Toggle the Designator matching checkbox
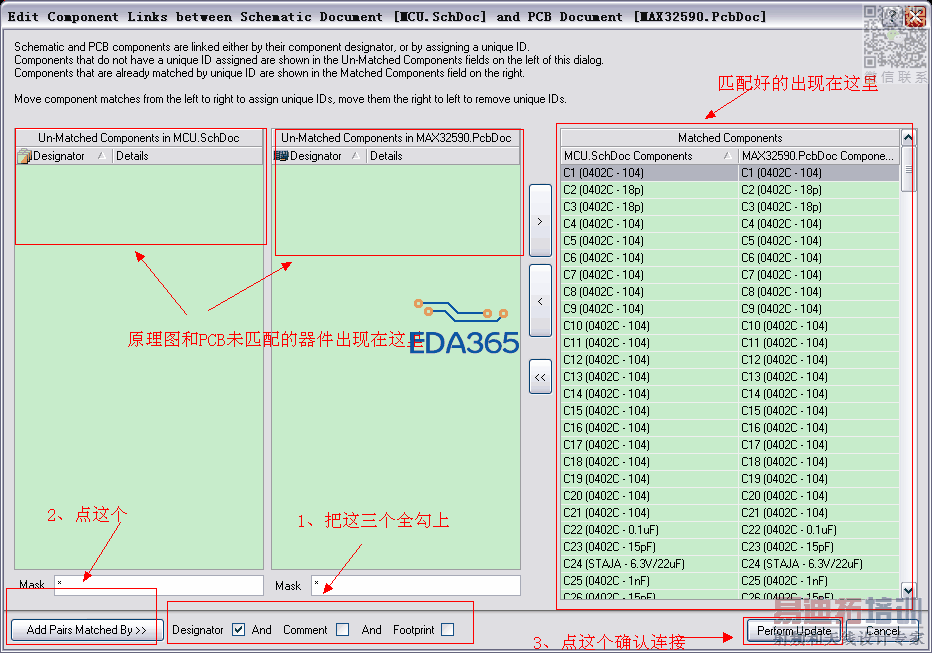Image resolution: width=932 pixels, height=653 pixels. point(238,630)
